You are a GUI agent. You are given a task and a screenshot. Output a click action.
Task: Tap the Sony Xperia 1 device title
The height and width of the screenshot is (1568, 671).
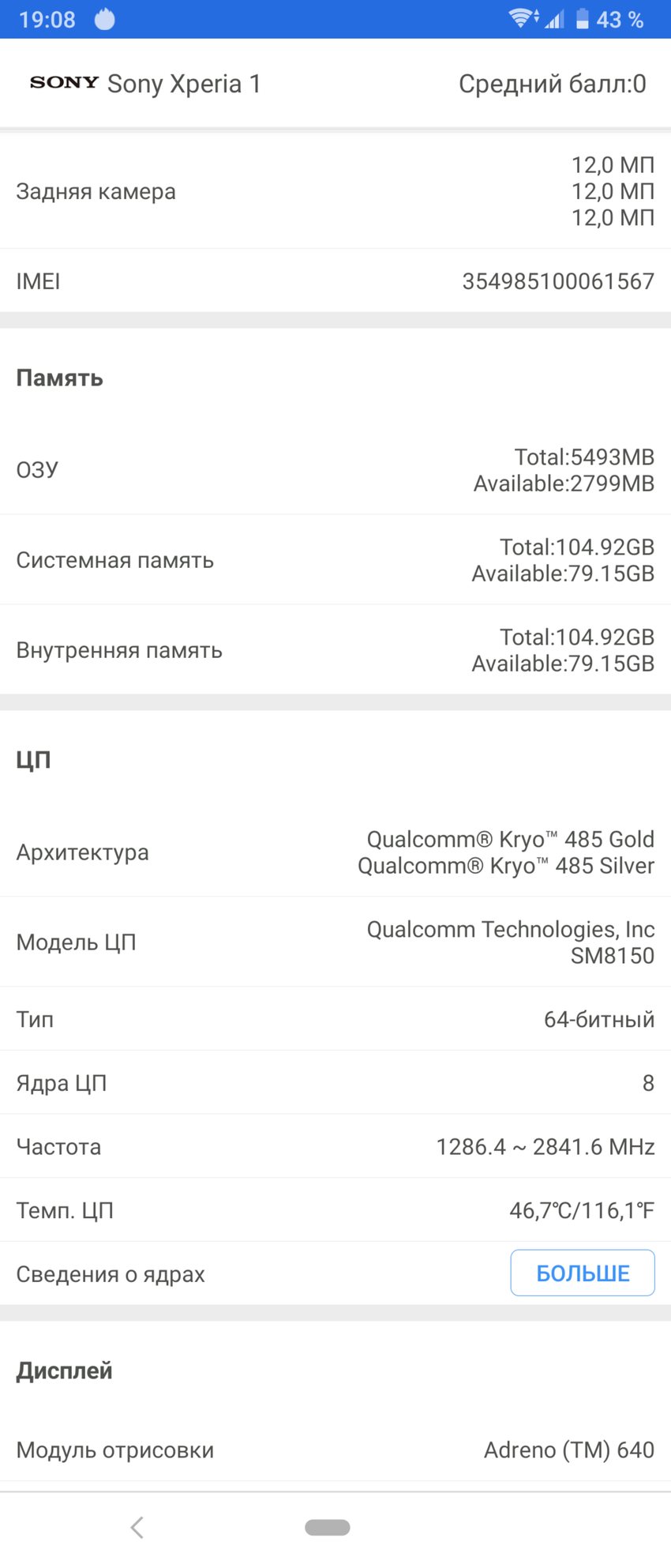tap(184, 84)
